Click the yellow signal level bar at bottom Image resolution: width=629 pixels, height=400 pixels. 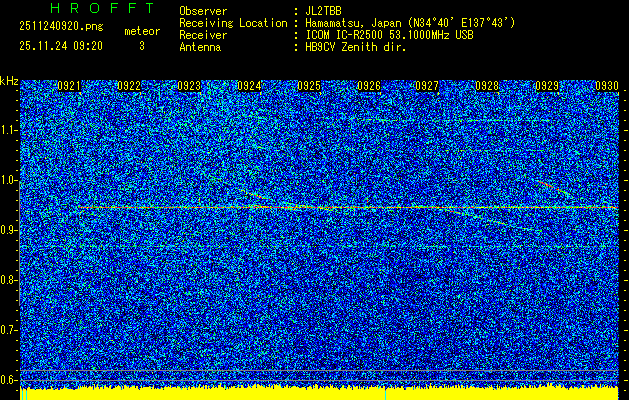tap(320, 393)
